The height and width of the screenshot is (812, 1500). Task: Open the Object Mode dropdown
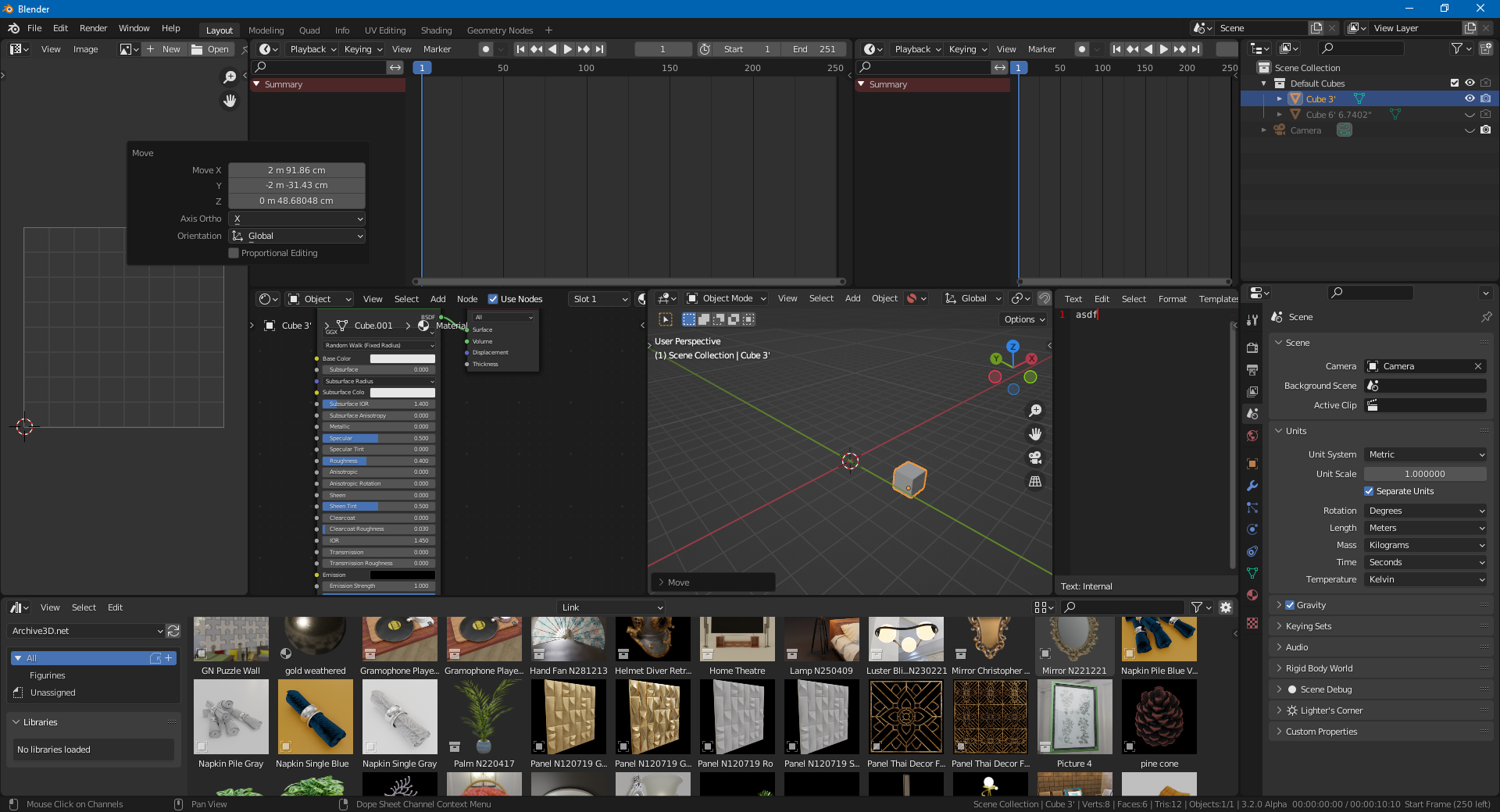pyautogui.click(x=727, y=298)
